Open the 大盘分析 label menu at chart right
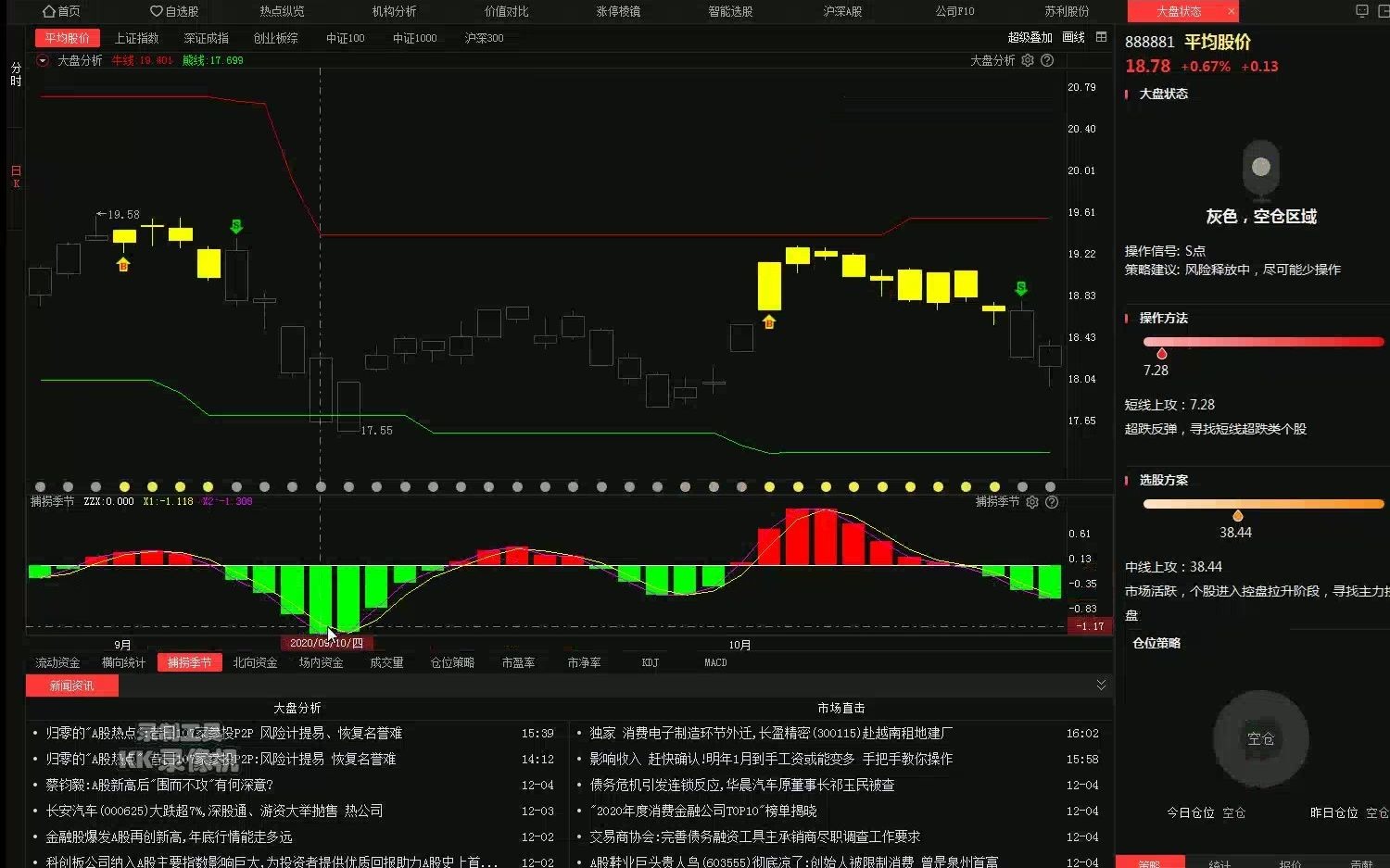Viewport: 1390px width, 868px height. click(x=992, y=60)
